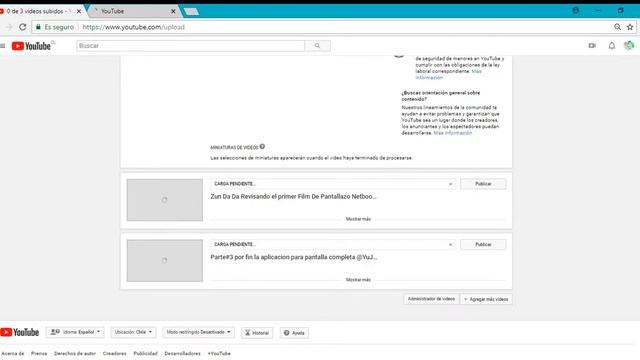Open the +YouTube footer link
Viewport: 640px width, 360px height.
pyautogui.click(x=219, y=353)
